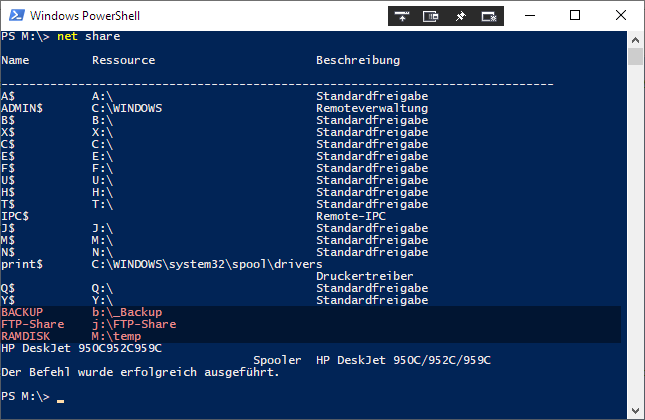645x420 pixels.
Task: Click the Beschreibung column header
Action: pos(358,61)
